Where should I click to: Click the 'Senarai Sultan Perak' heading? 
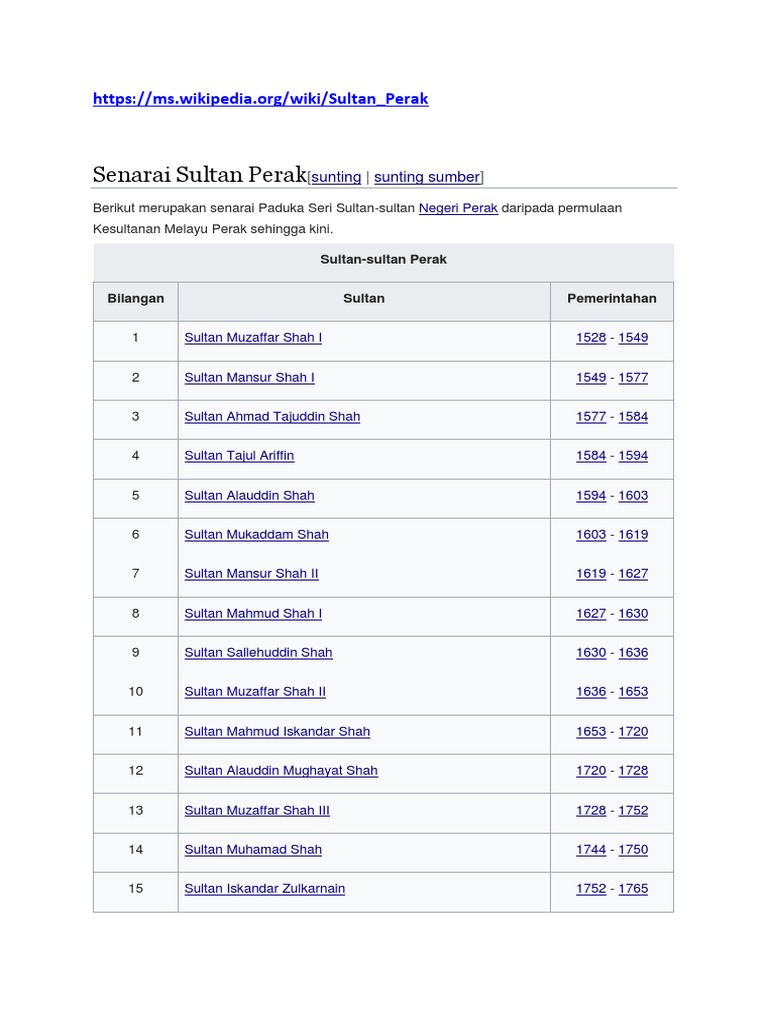coord(199,175)
